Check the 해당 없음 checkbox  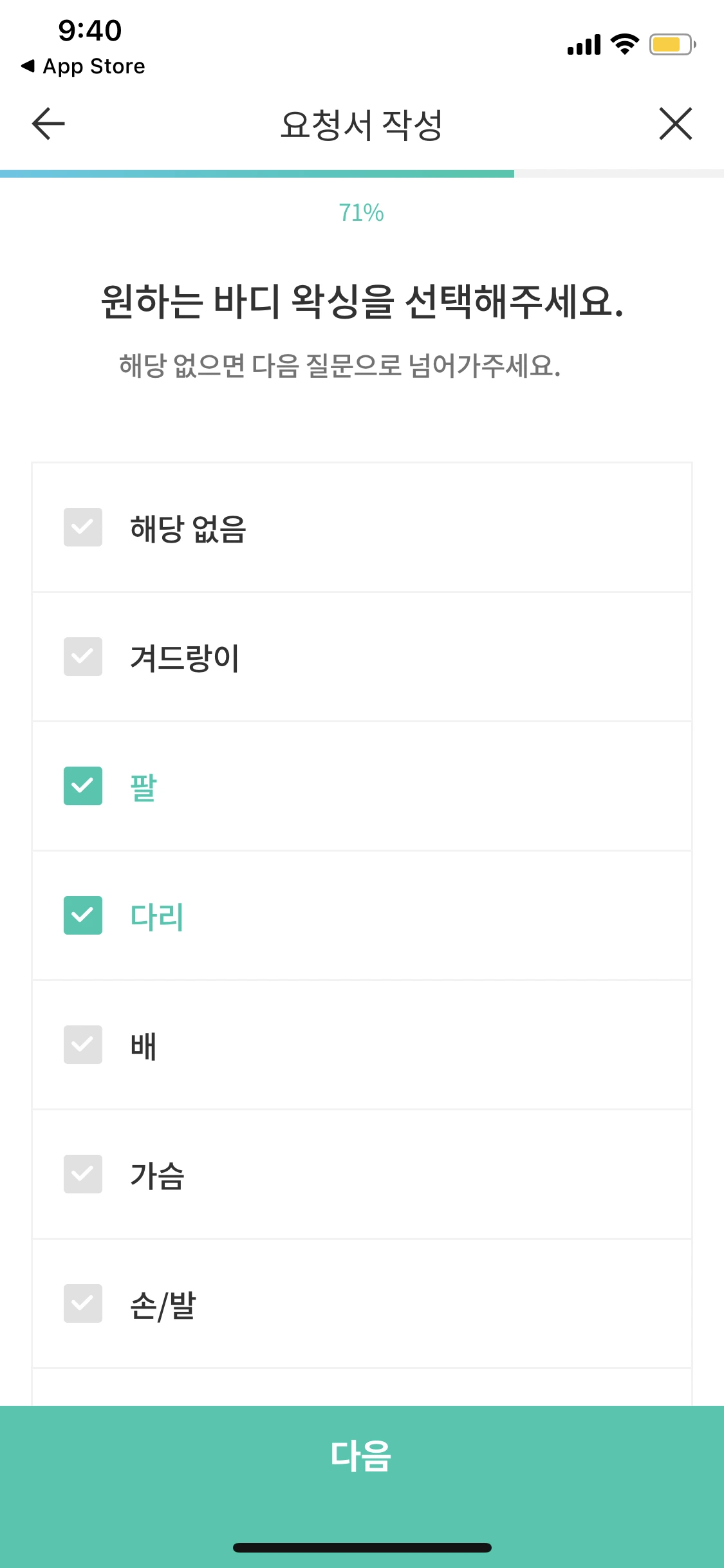[83, 529]
